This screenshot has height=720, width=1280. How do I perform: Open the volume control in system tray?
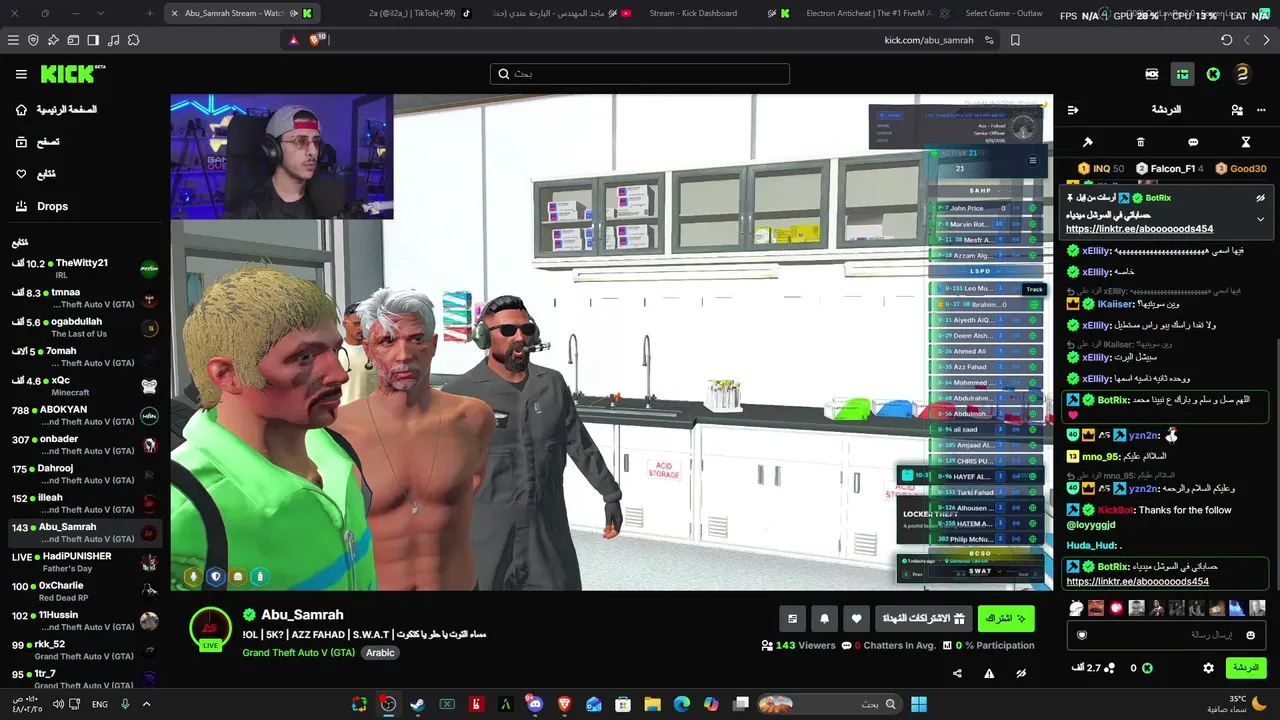(58, 704)
